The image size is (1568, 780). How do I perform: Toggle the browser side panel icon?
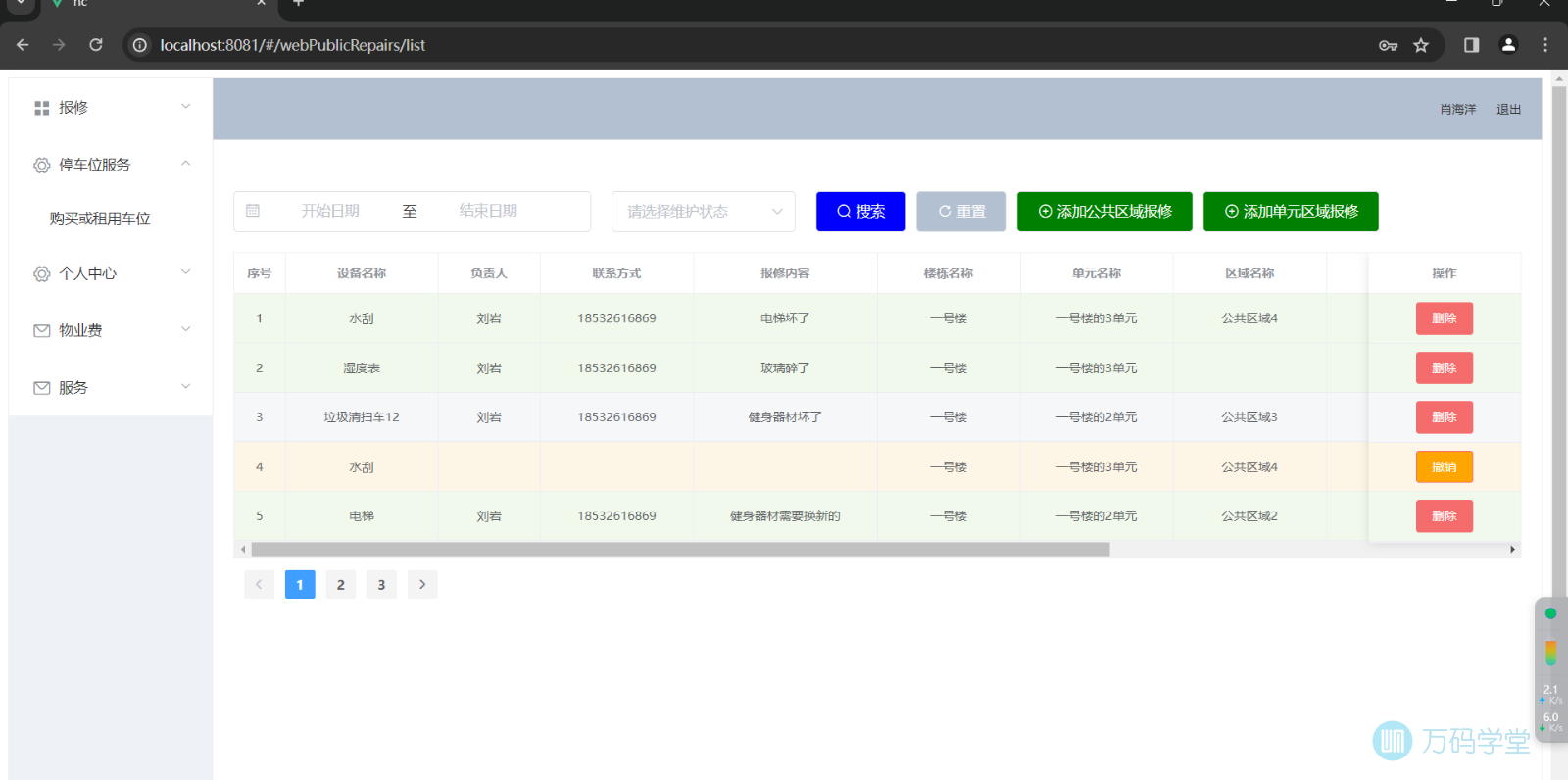click(x=1471, y=45)
